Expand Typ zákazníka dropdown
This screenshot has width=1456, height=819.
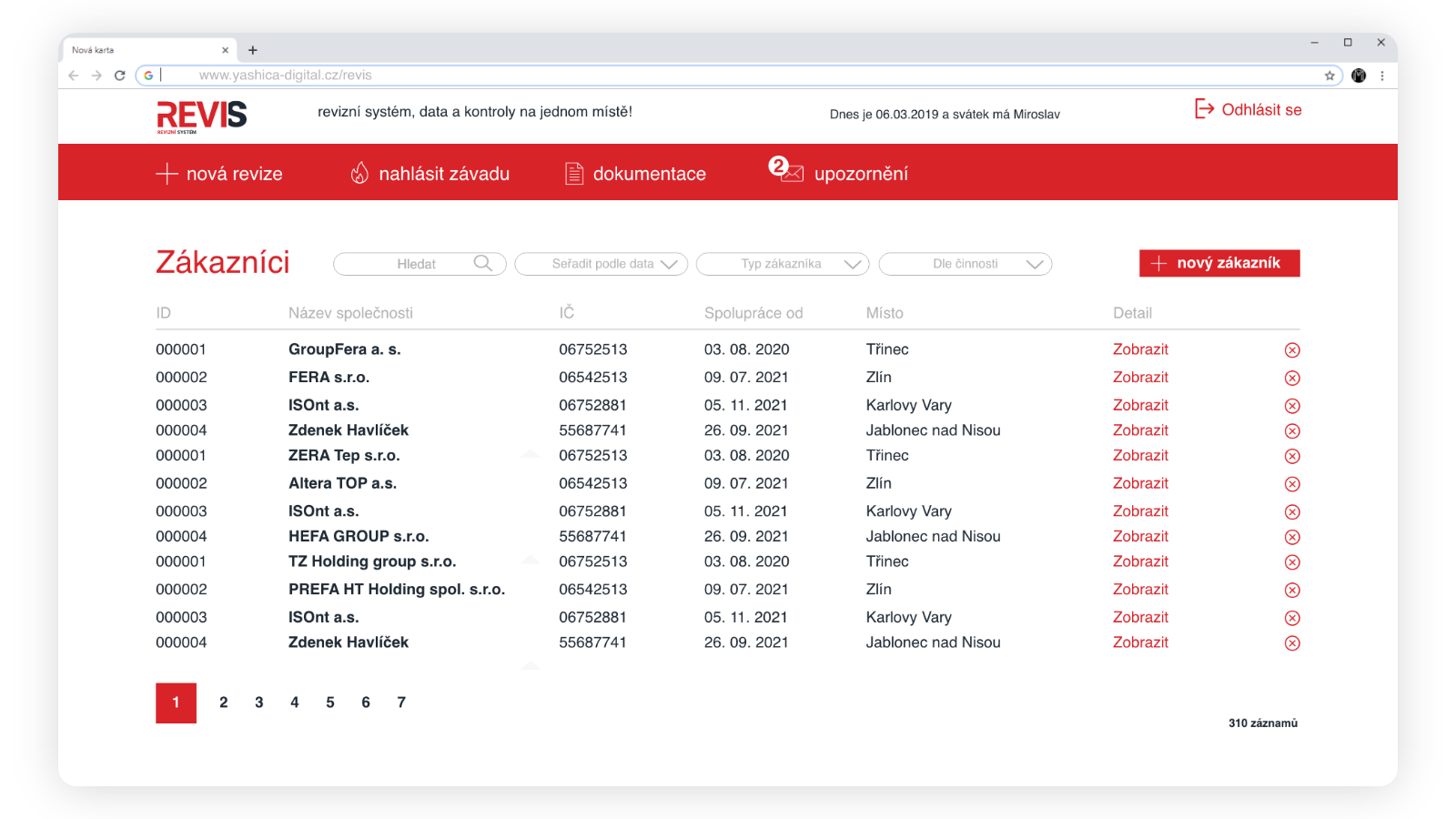coord(783,264)
